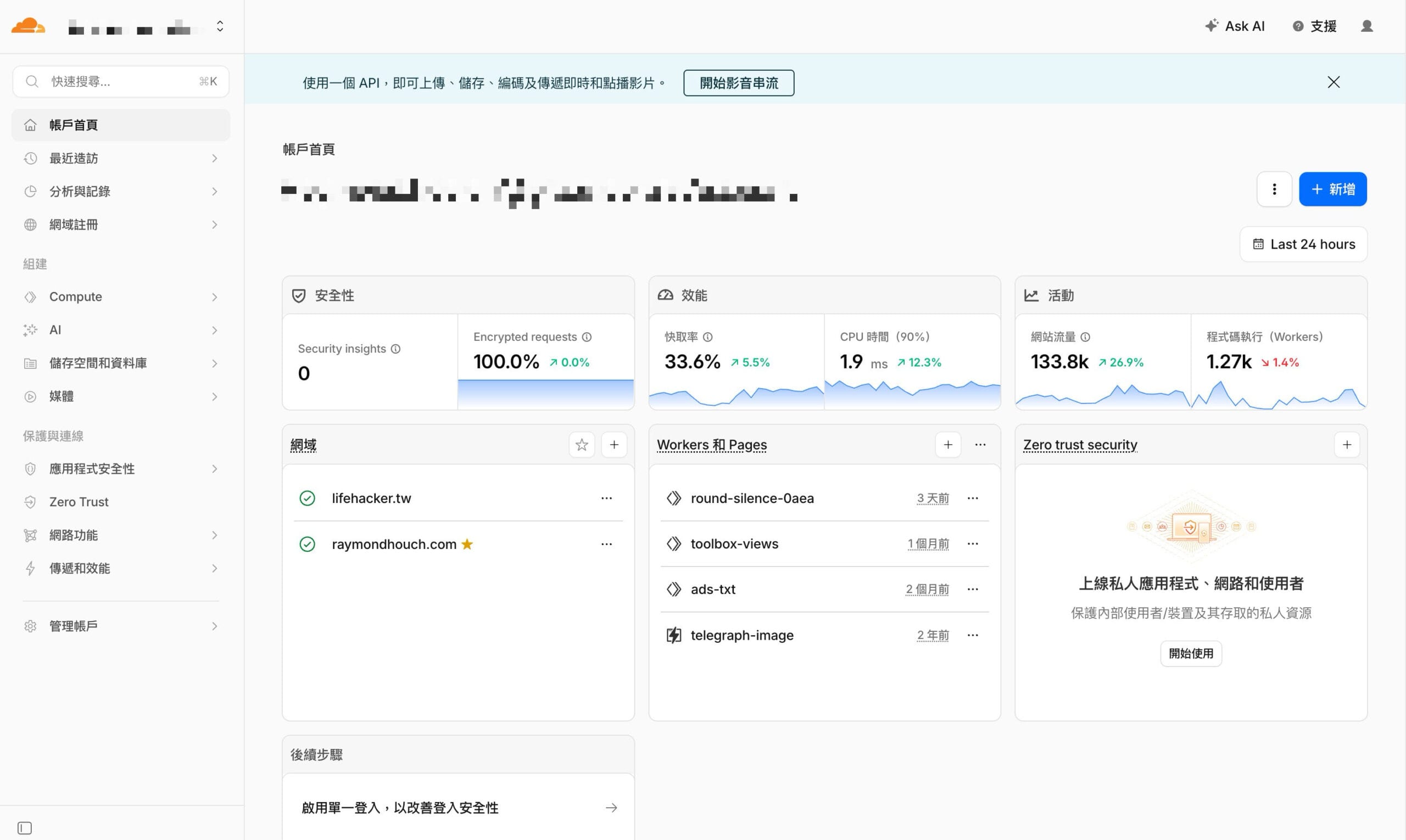1406x840 pixels.
Task: Open three-dot menu for telegraph-image worker
Action: point(973,635)
